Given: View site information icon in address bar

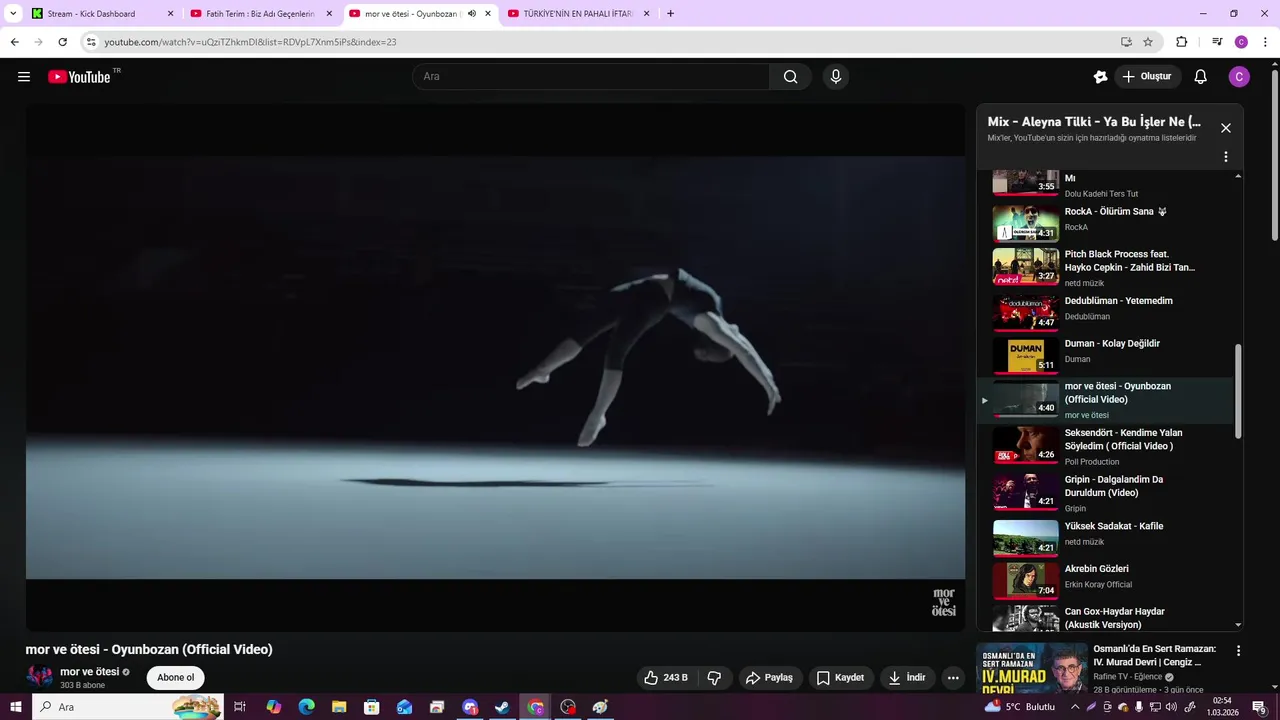Looking at the screenshot, I should (x=91, y=42).
